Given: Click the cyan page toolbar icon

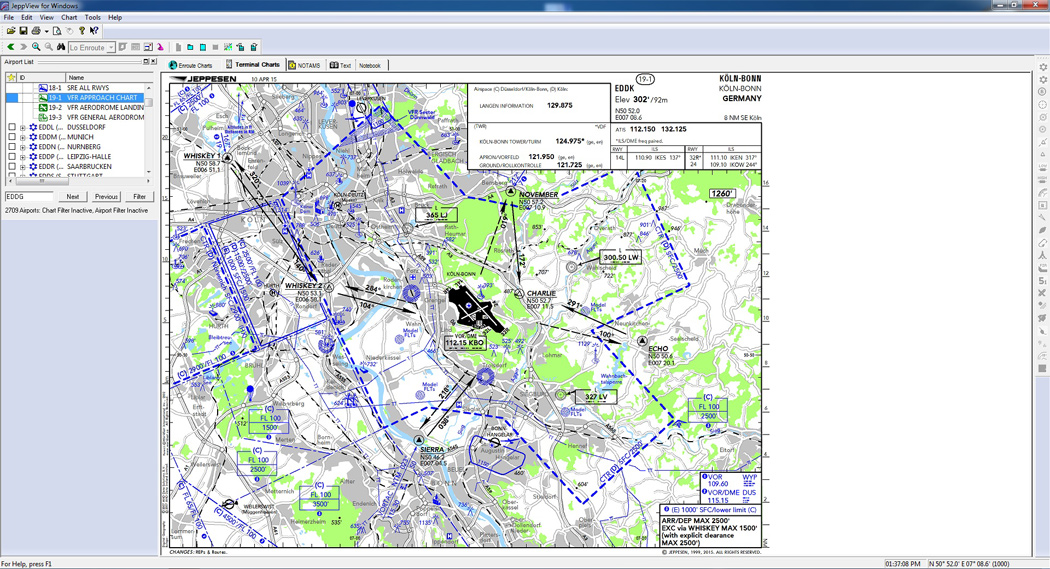Looking at the screenshot, I should click(203, 47).
